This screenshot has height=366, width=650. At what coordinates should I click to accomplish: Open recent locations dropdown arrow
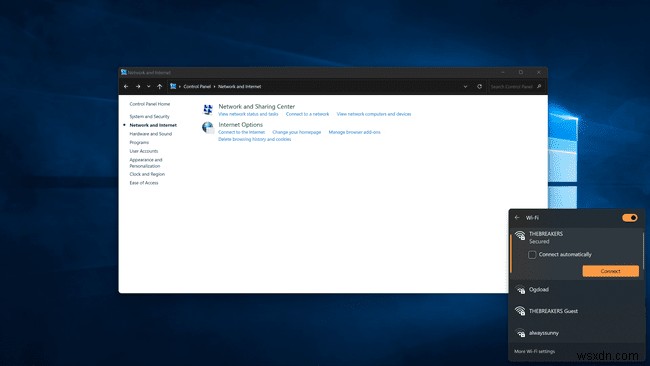click(x=148, y=87)
